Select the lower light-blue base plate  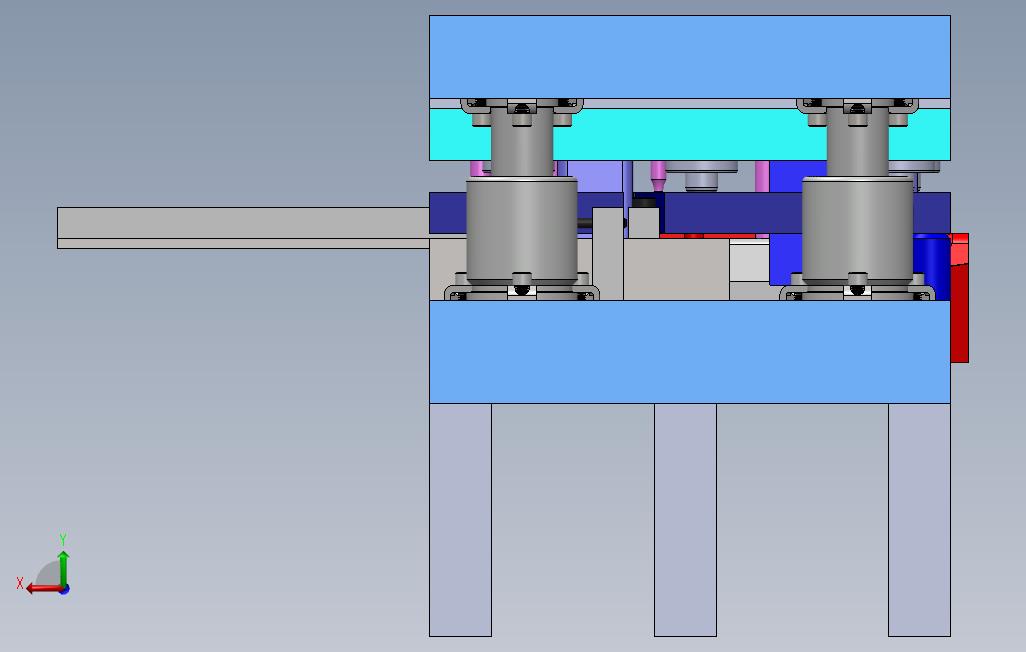coord(690,352)
